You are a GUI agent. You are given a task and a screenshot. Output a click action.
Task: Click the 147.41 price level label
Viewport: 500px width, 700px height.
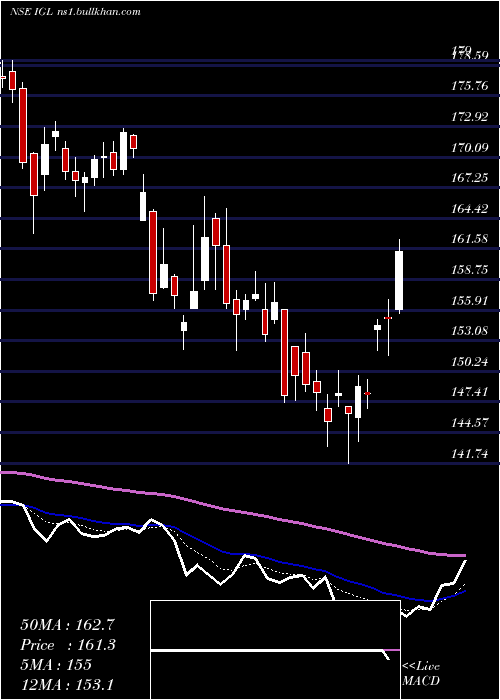(469, 392)
